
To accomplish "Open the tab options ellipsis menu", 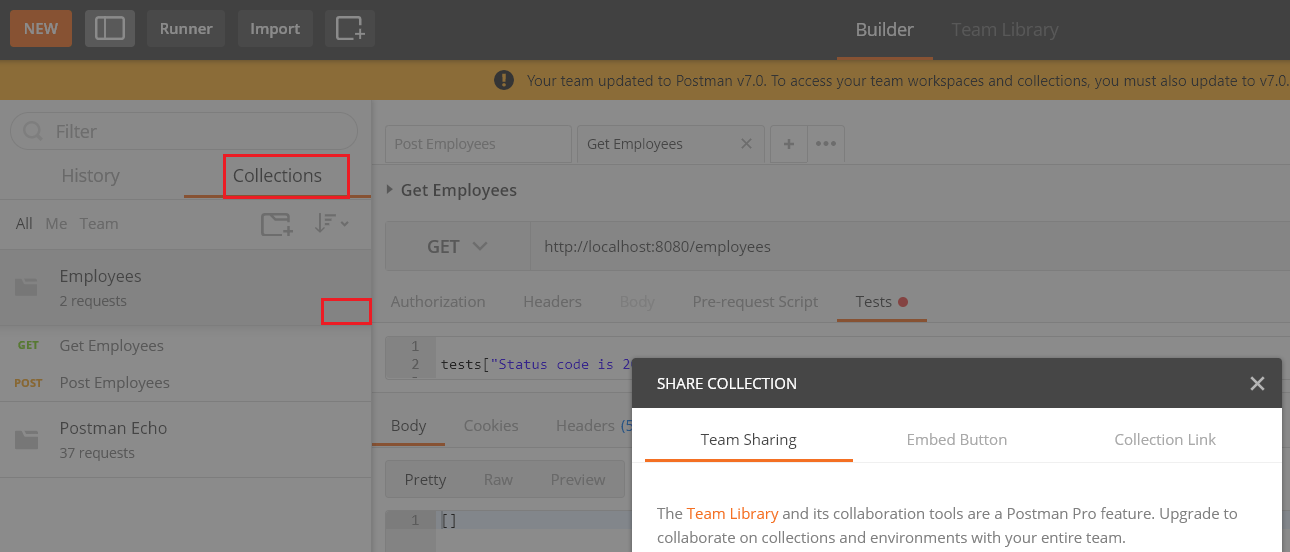I will (x=826, y=144).
